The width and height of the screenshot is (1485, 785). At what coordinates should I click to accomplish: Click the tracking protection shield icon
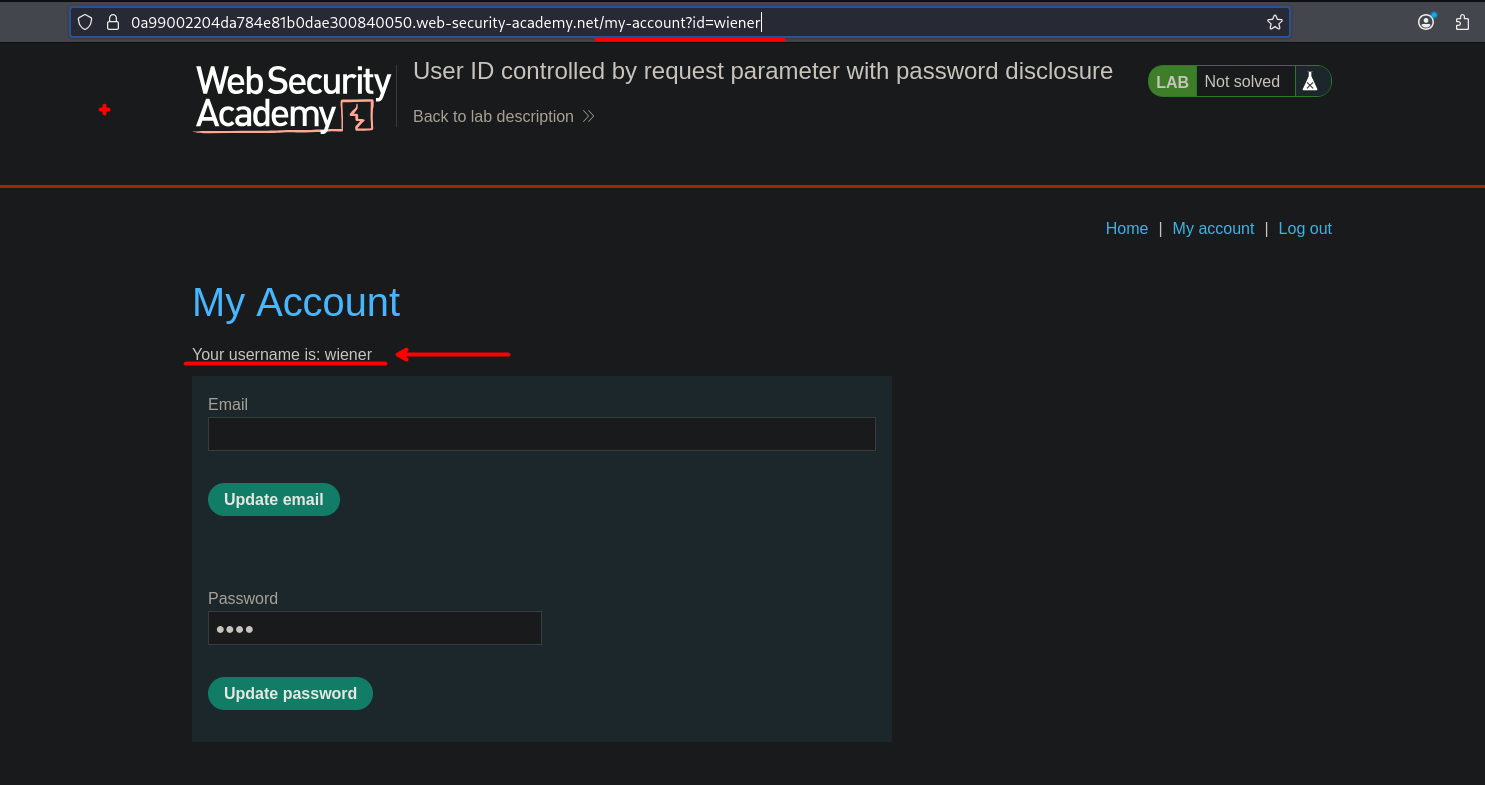click(86, 22)
